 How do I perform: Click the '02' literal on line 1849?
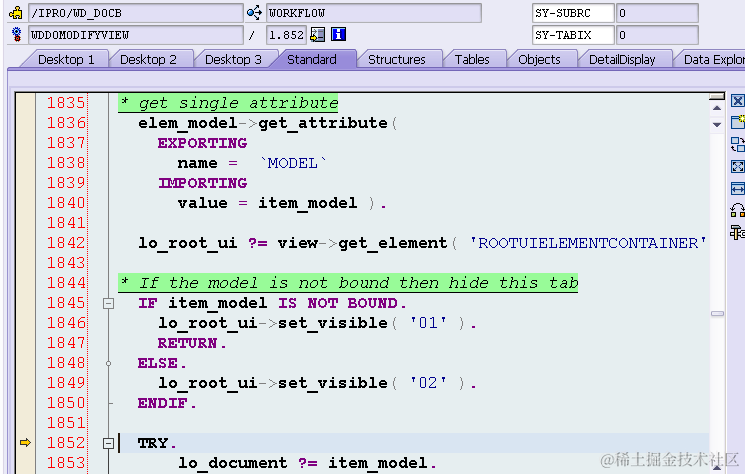tap(428, 383)
